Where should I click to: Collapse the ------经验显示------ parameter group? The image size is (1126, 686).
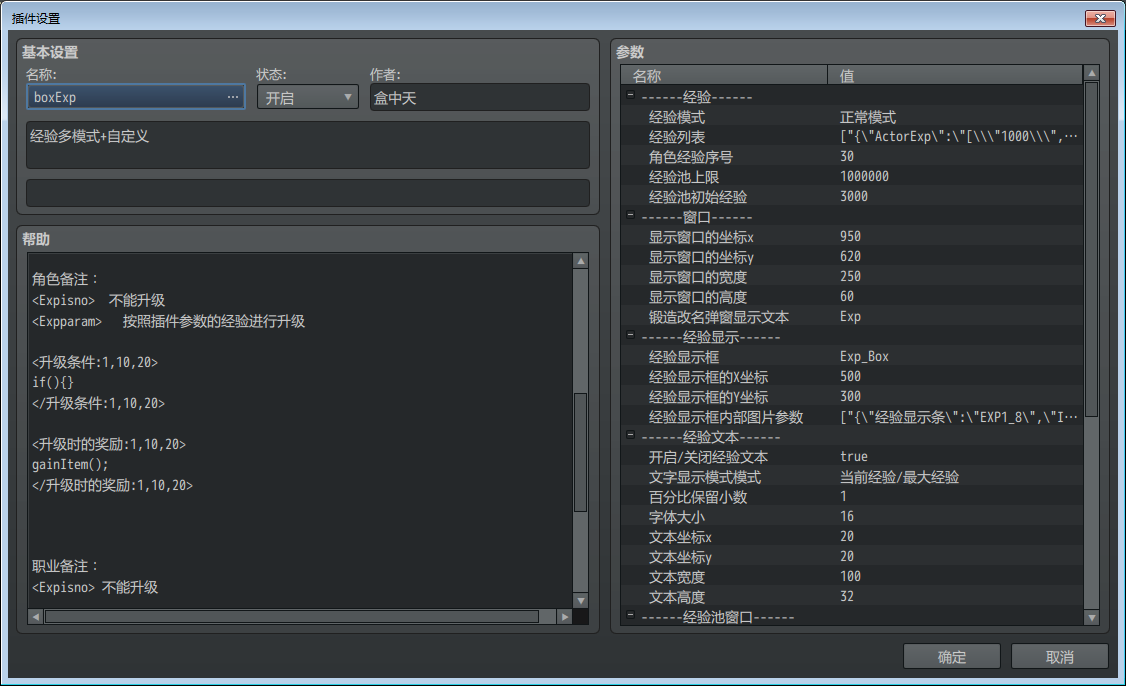(631, 335)
